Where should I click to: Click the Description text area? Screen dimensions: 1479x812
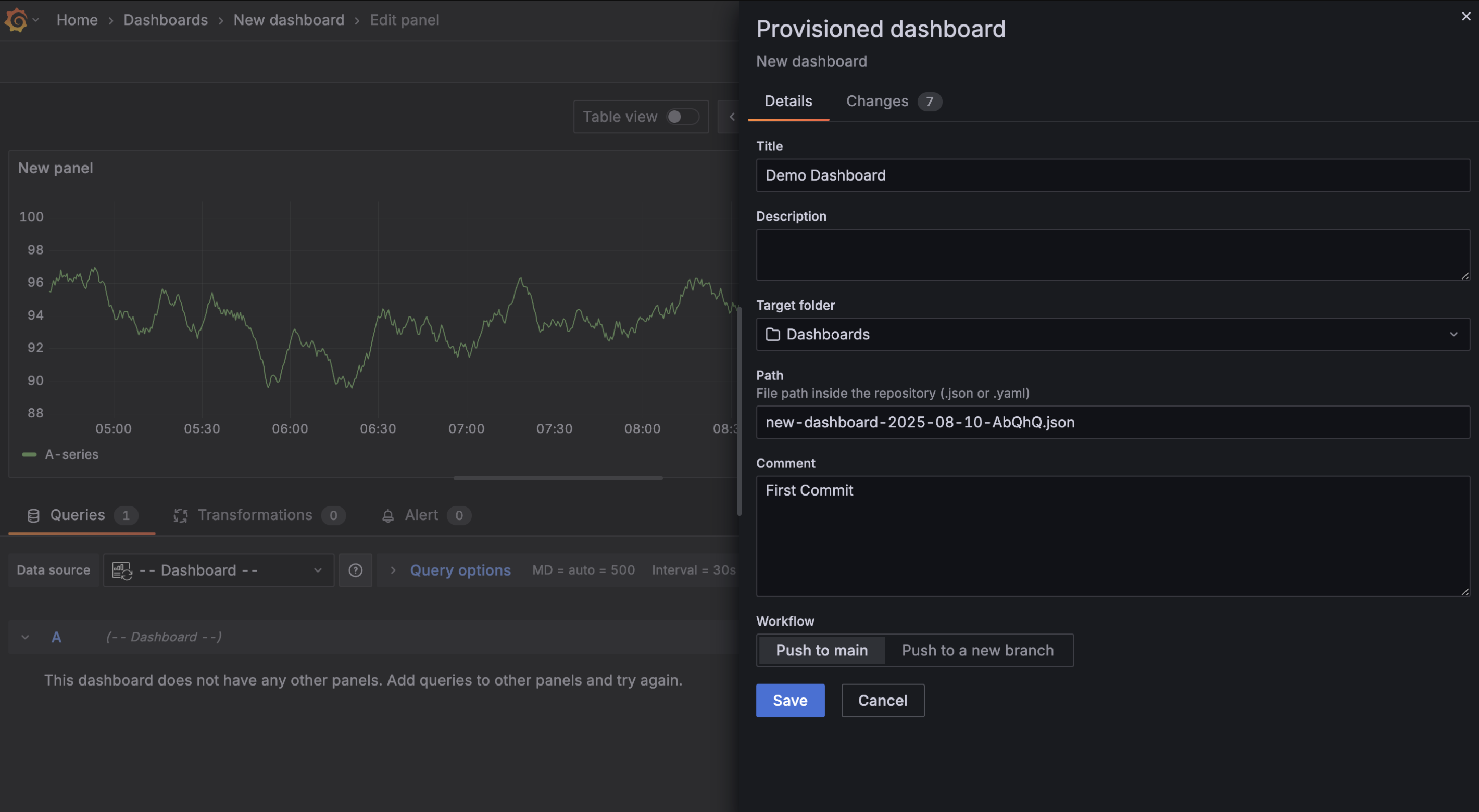[1113, 255]
